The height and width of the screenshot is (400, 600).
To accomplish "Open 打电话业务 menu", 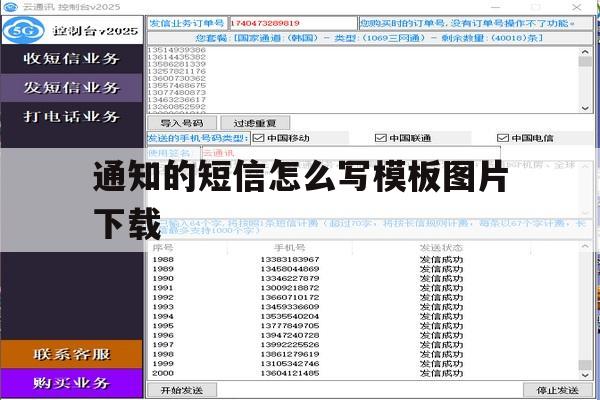I will (72, 116).
